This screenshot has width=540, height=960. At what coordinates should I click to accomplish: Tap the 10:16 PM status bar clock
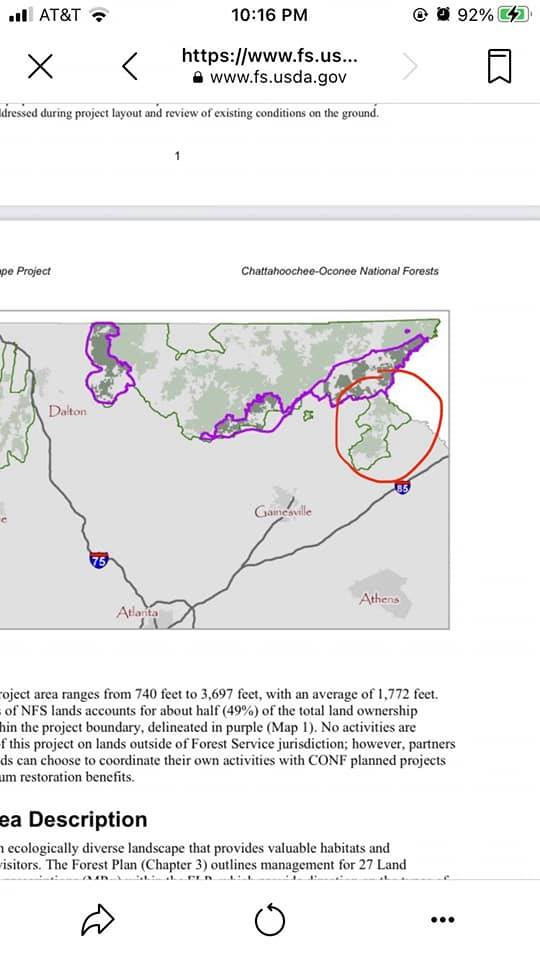[x=269, y=15]
